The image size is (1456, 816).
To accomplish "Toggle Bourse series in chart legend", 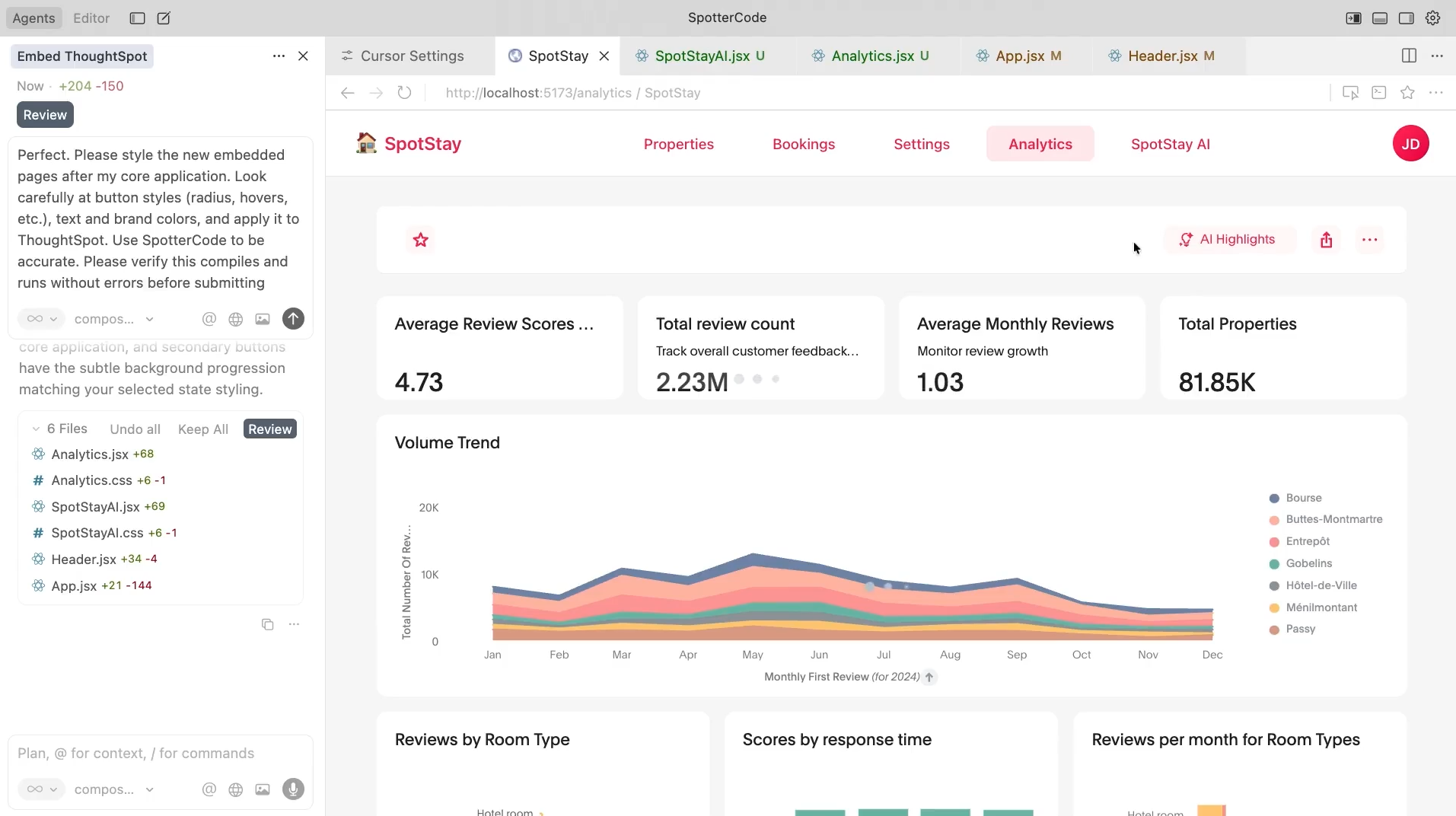I will coord(1303,498).
